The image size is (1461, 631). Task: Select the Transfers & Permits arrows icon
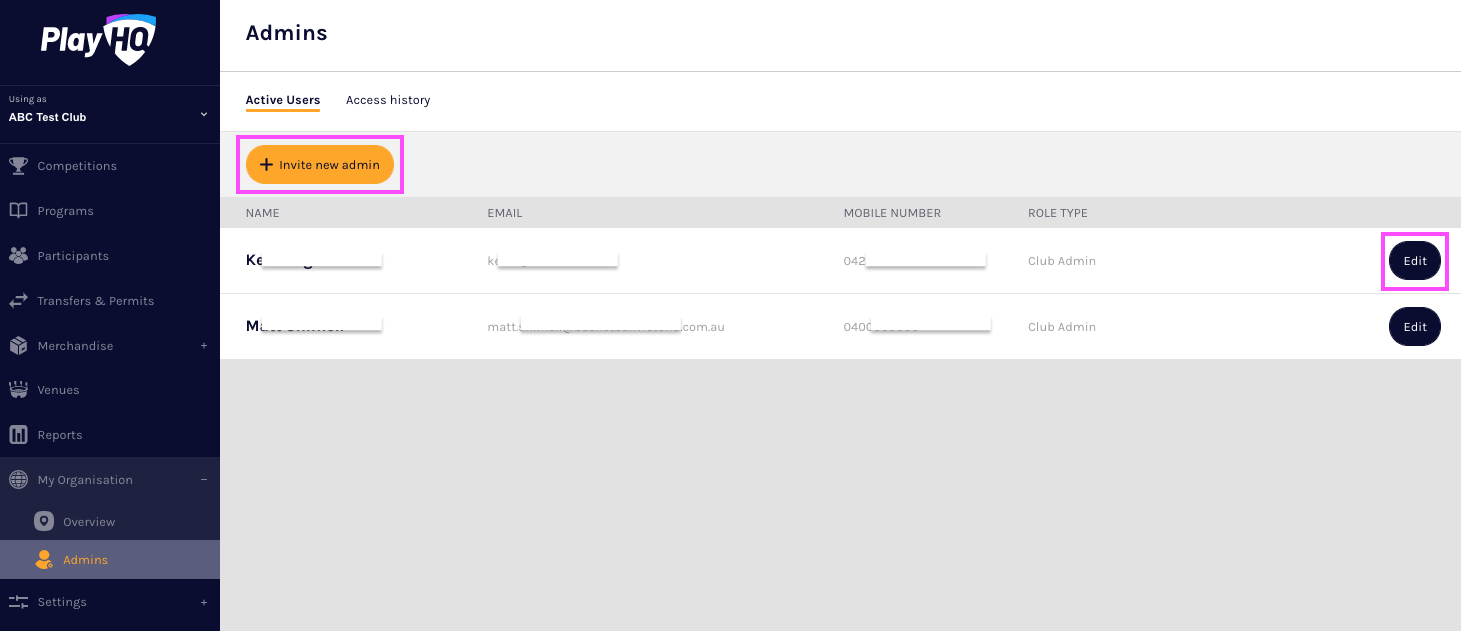[19, 300]
